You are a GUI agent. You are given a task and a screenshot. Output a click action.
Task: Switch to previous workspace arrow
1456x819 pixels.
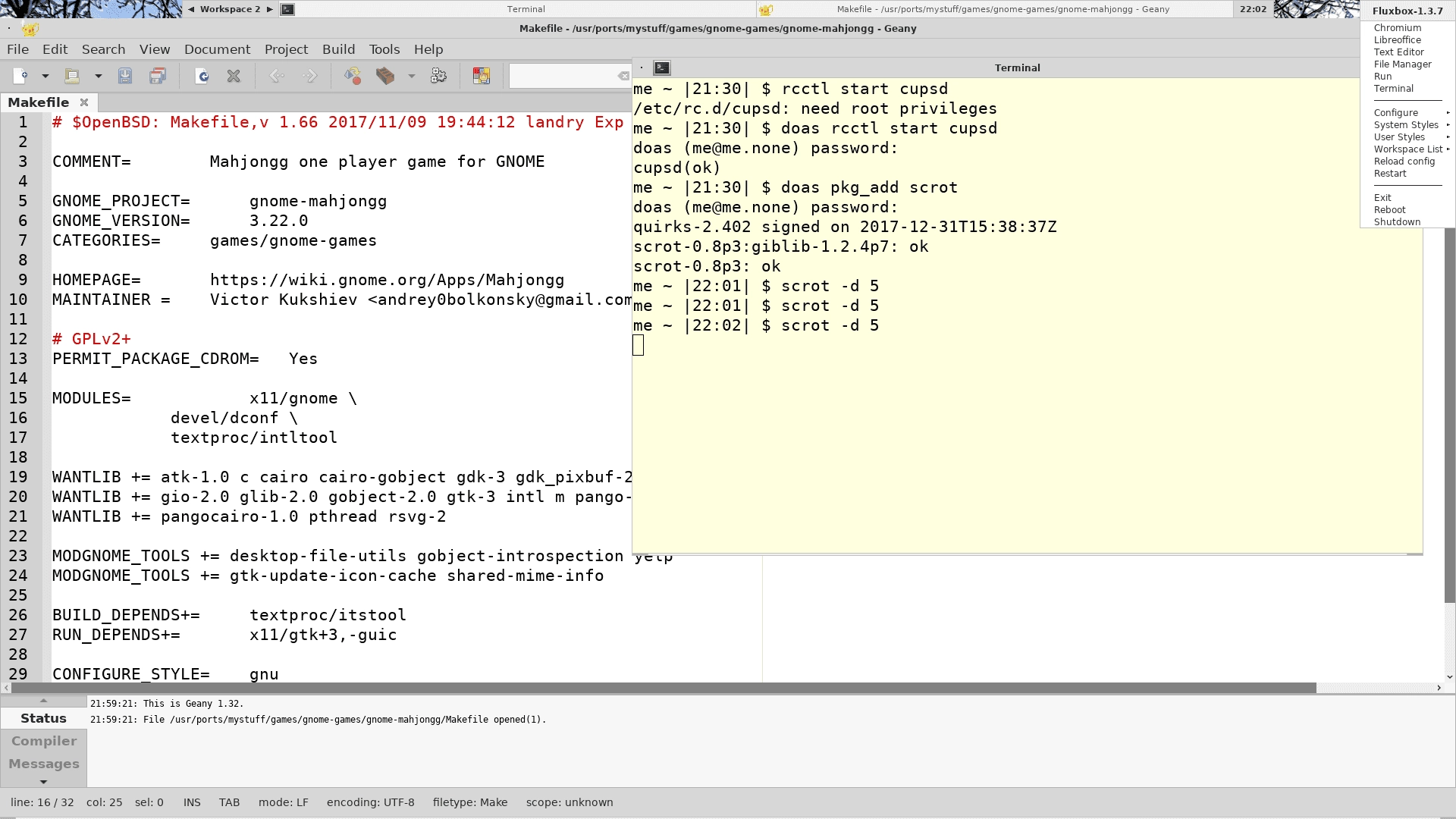(x=191, y=9)
